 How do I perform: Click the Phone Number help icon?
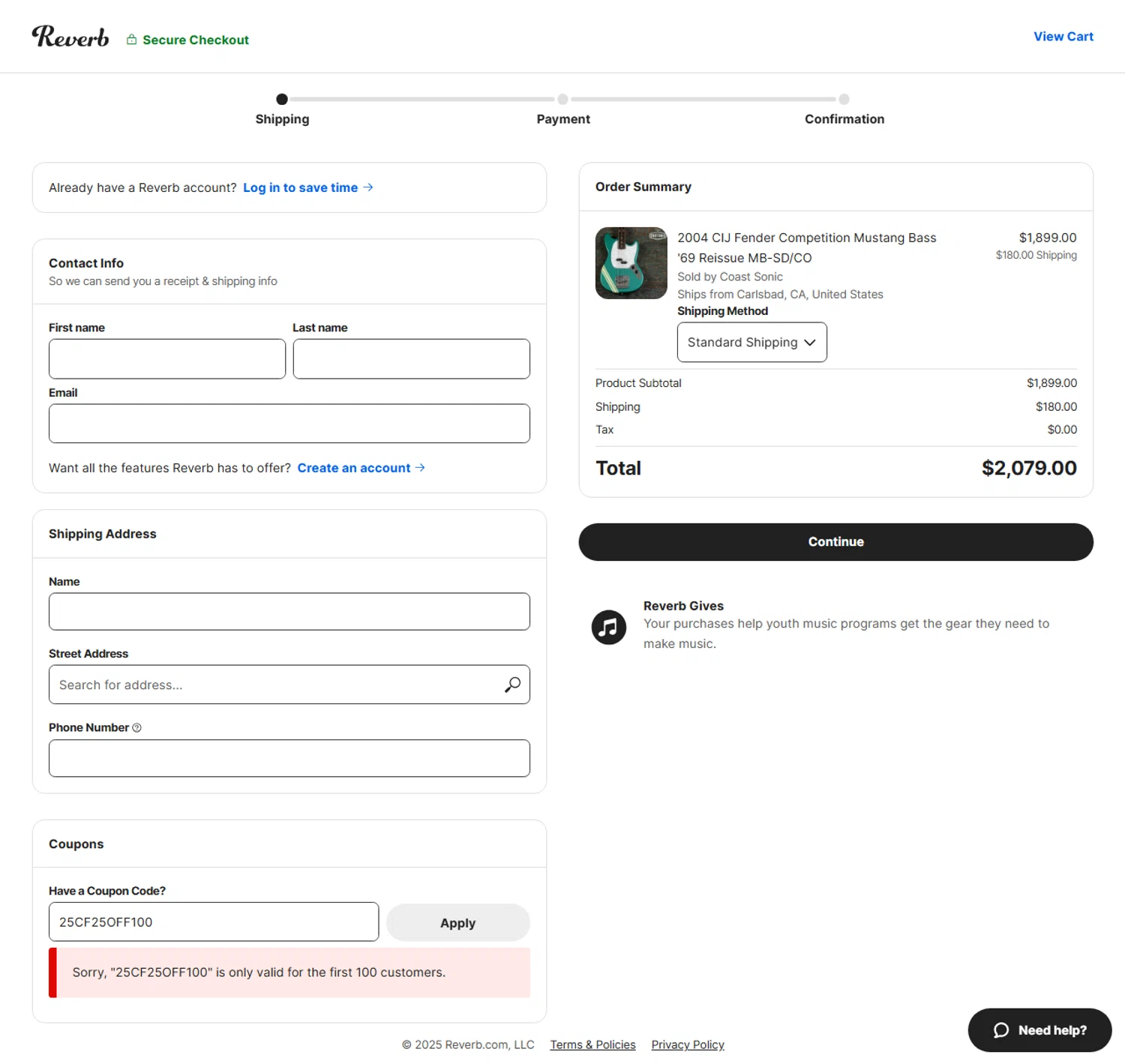136,727
